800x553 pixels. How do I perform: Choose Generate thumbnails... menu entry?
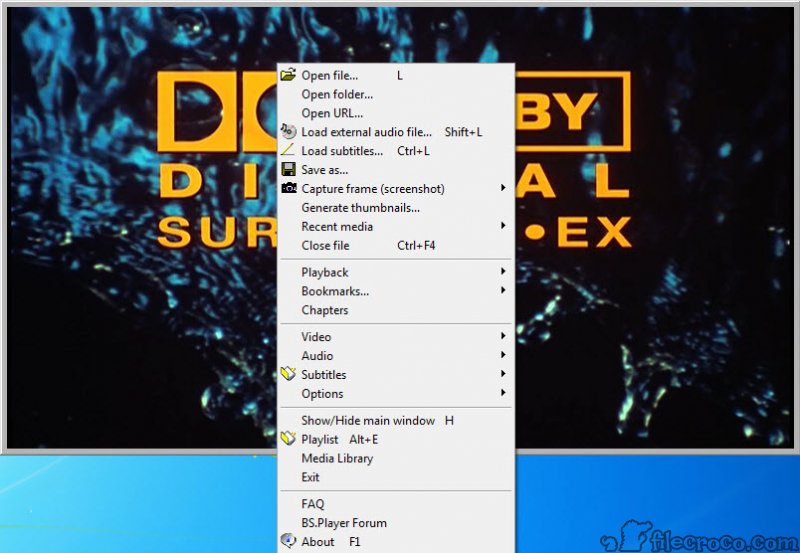tap(360, 208)
